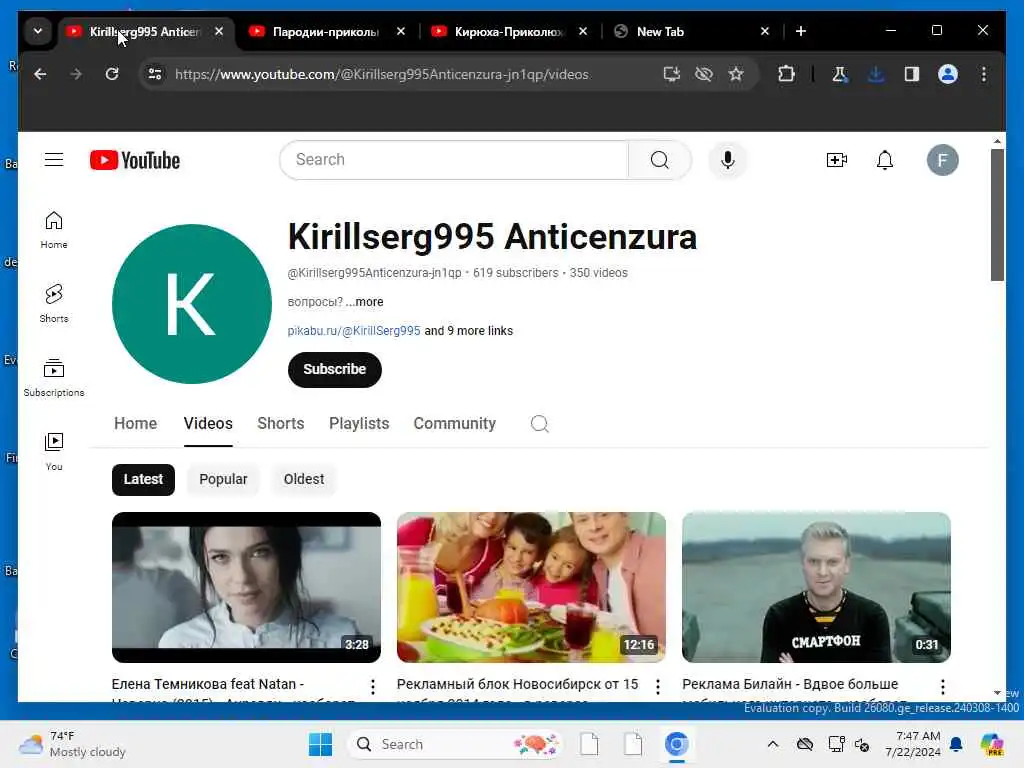The width and height of the screenshot is (1024, 768).
Task: Click the install app icon in address bar
Action: tap(671, 74)
